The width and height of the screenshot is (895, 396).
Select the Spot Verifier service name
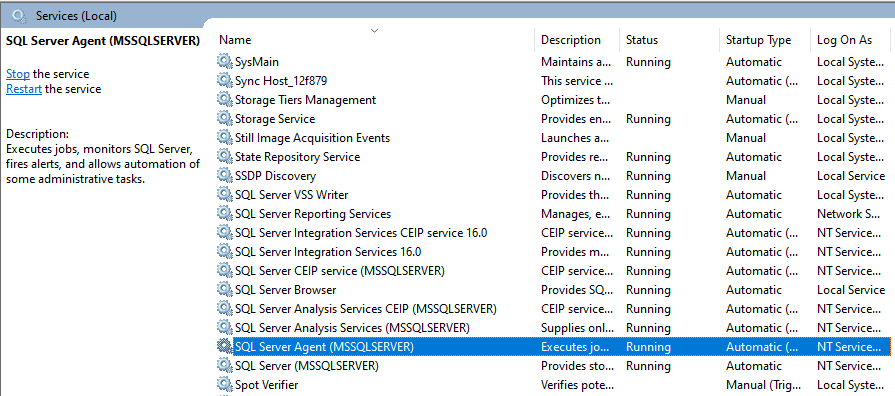click(267, 385)
